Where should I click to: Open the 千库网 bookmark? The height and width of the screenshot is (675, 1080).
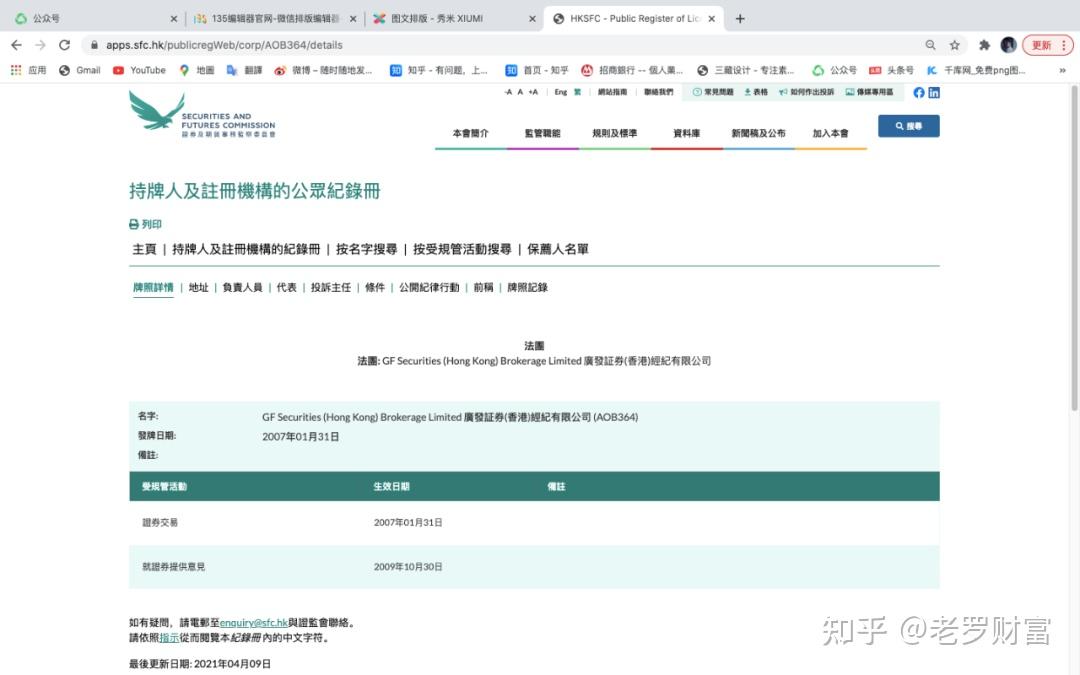point(975,70)
